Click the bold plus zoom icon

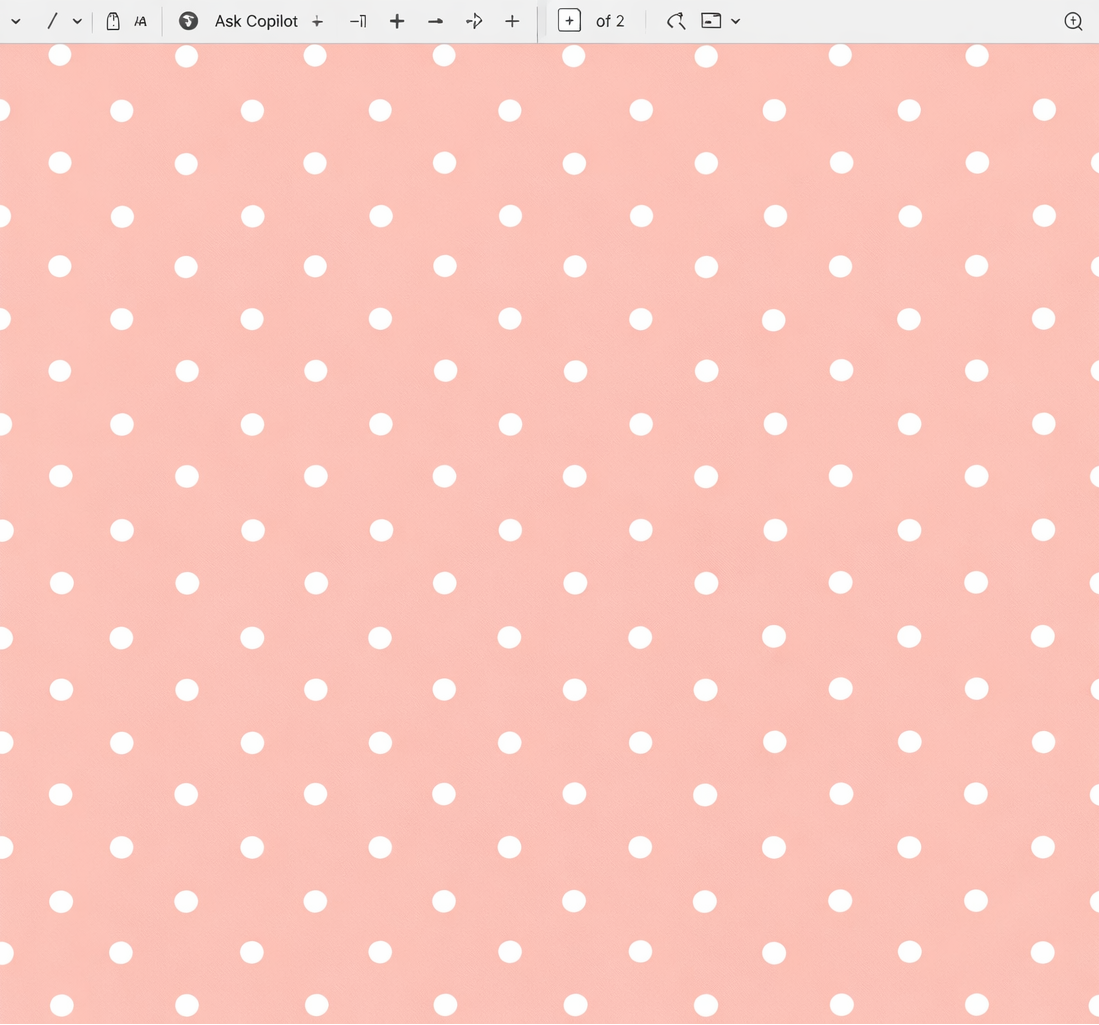pyautogui.click(x=397, y=22)
